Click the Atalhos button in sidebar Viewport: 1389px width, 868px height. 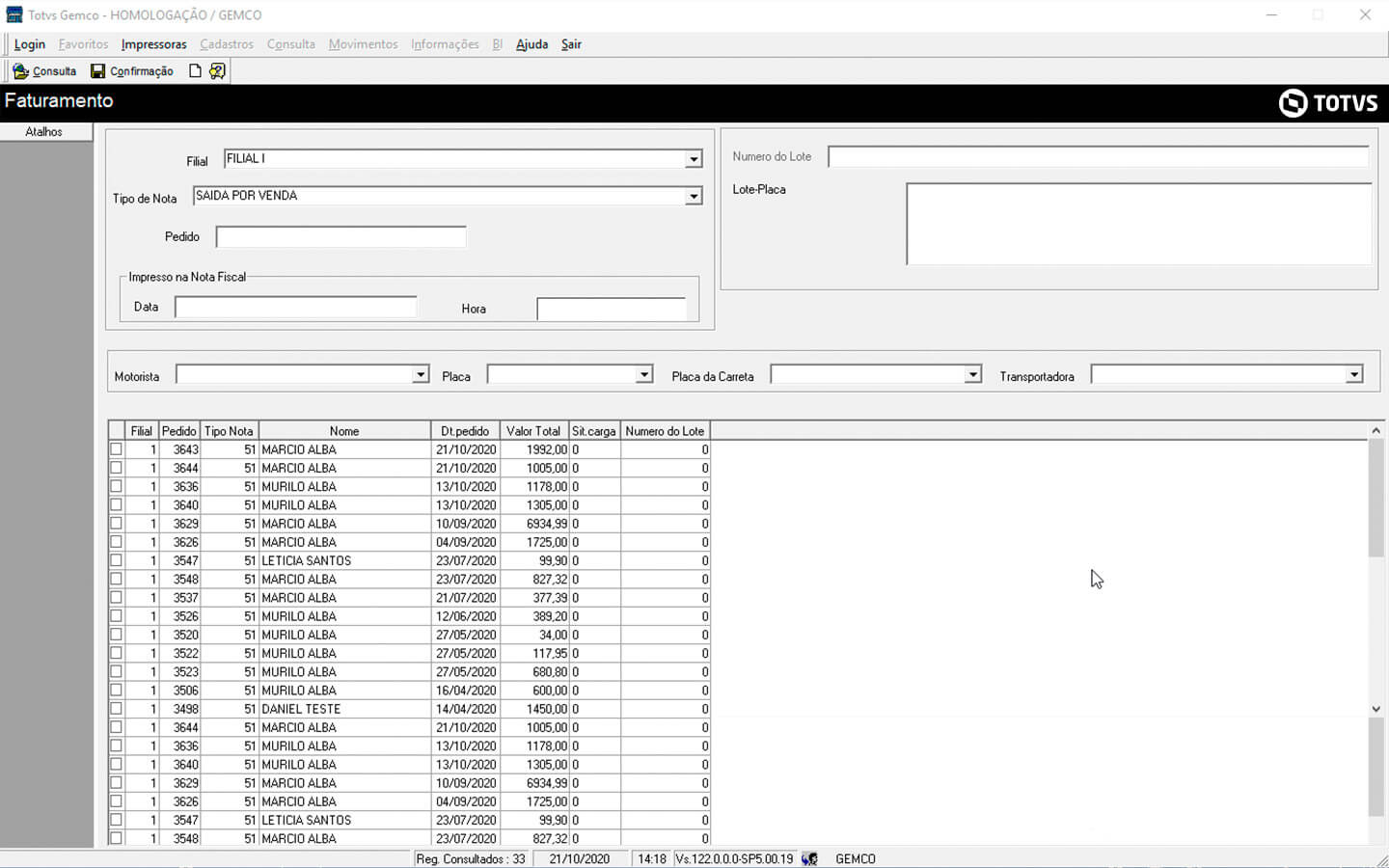point(44,132)
